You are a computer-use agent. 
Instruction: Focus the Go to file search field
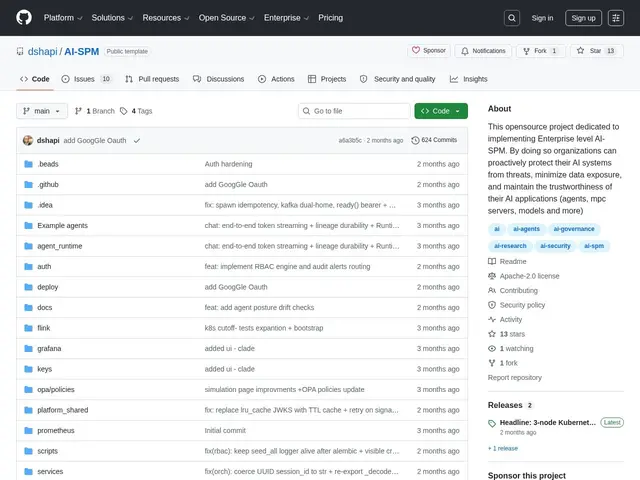354,111
